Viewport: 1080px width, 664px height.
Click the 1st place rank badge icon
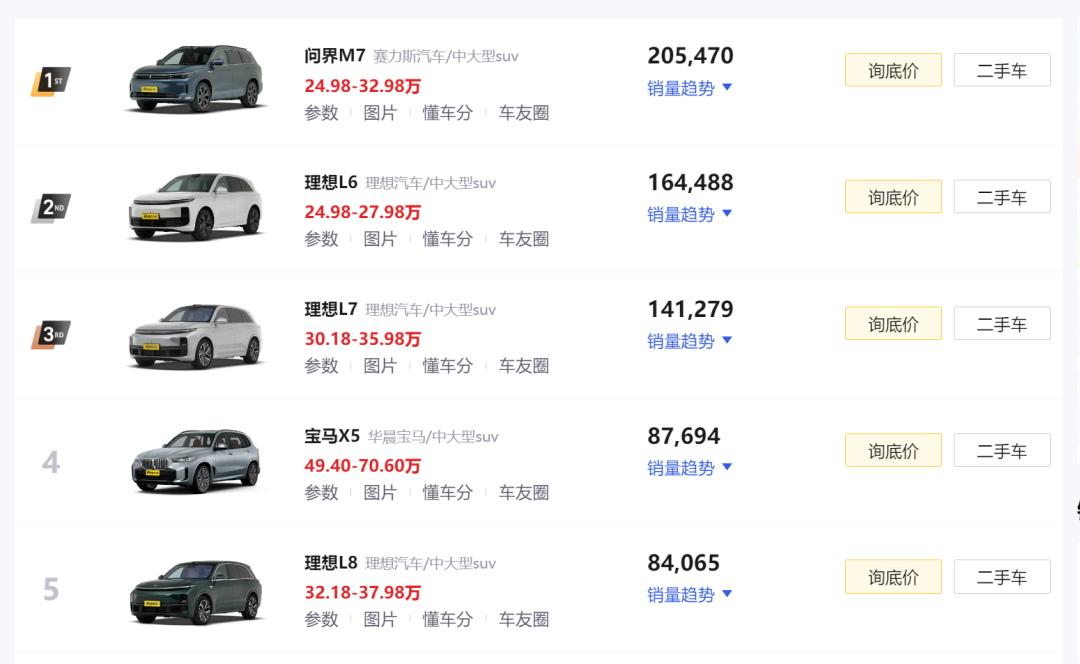[x=51, y=81]
